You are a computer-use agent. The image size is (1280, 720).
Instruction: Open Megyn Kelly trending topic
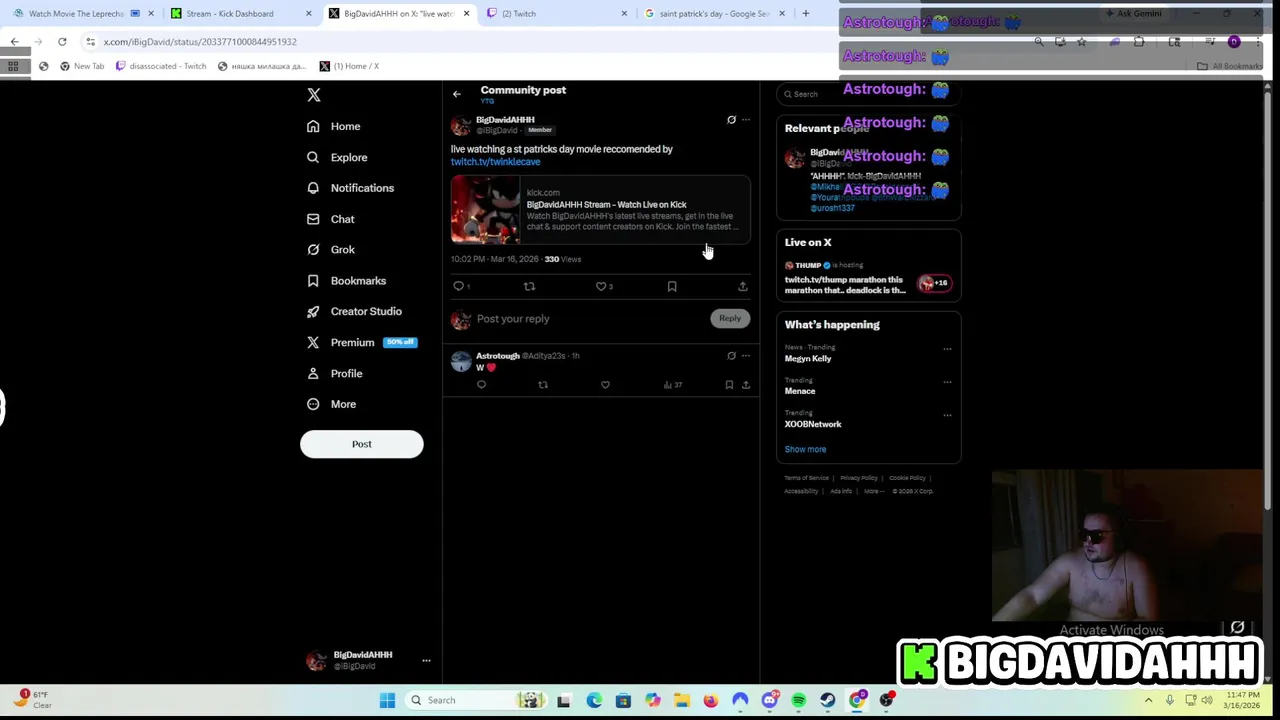(808, 358)
